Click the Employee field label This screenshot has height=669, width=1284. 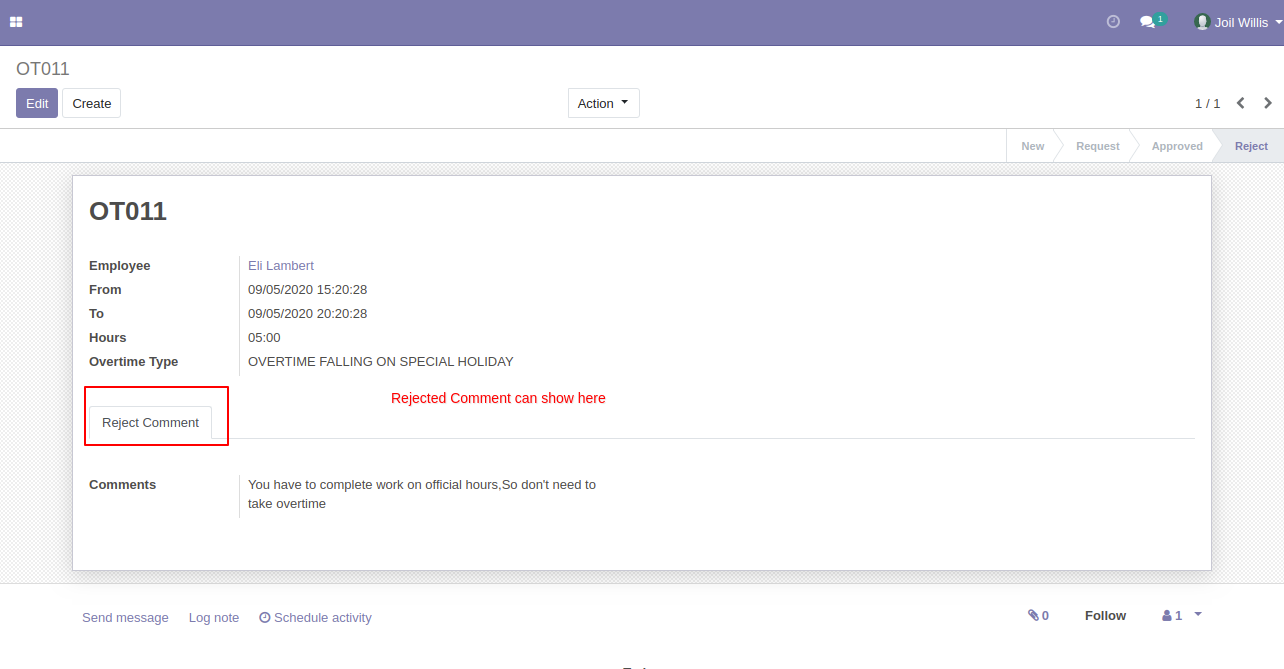[120, 266]
